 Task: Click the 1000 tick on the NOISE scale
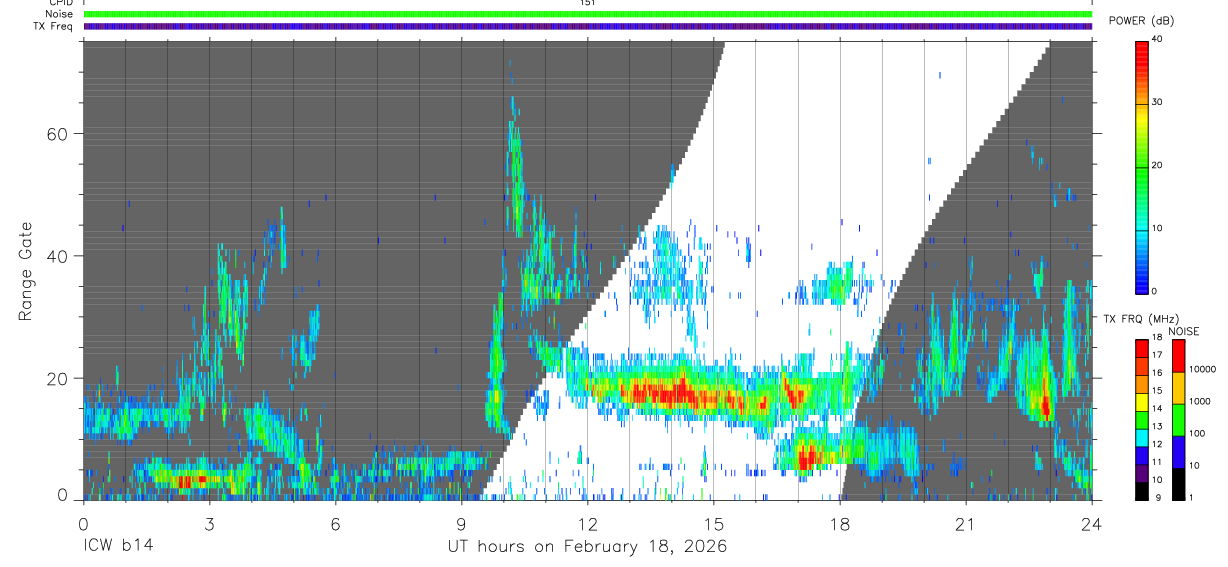[1200, 402]
